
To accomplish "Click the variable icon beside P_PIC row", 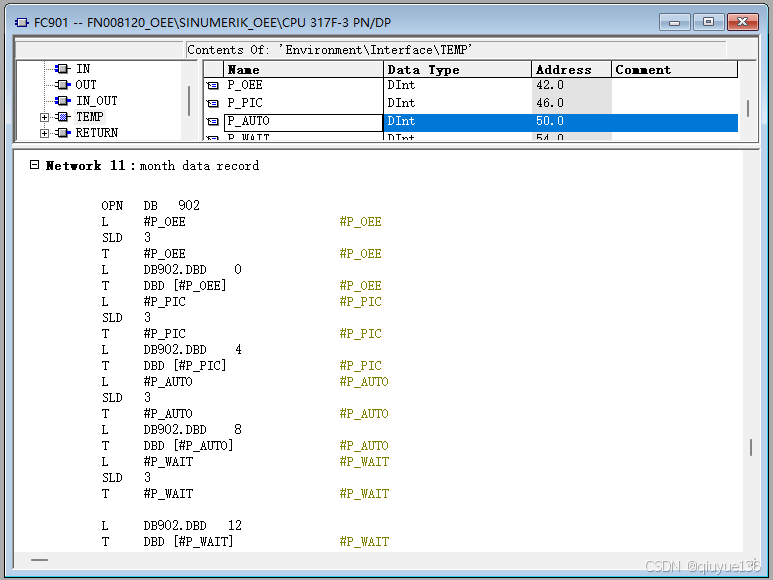I will [212, 103].
